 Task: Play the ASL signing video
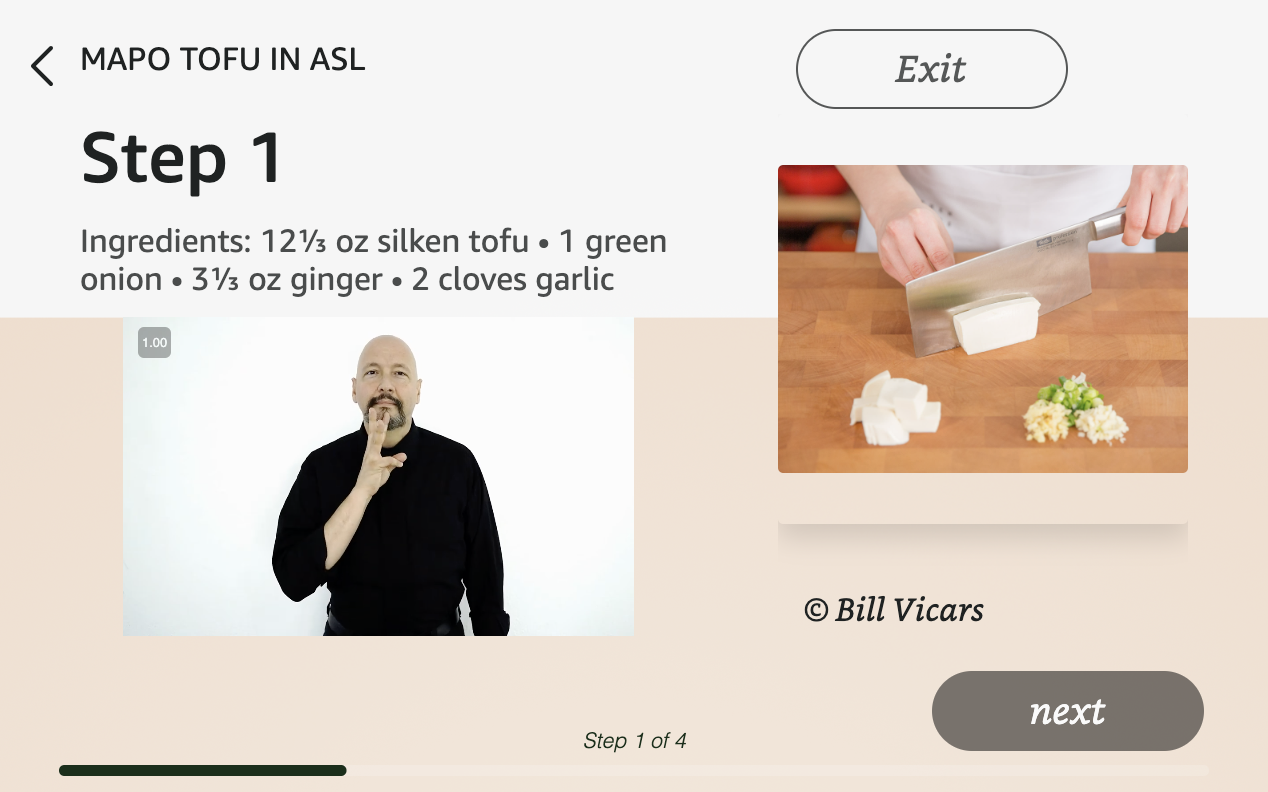pyautogui.click(x=378, y=476)
